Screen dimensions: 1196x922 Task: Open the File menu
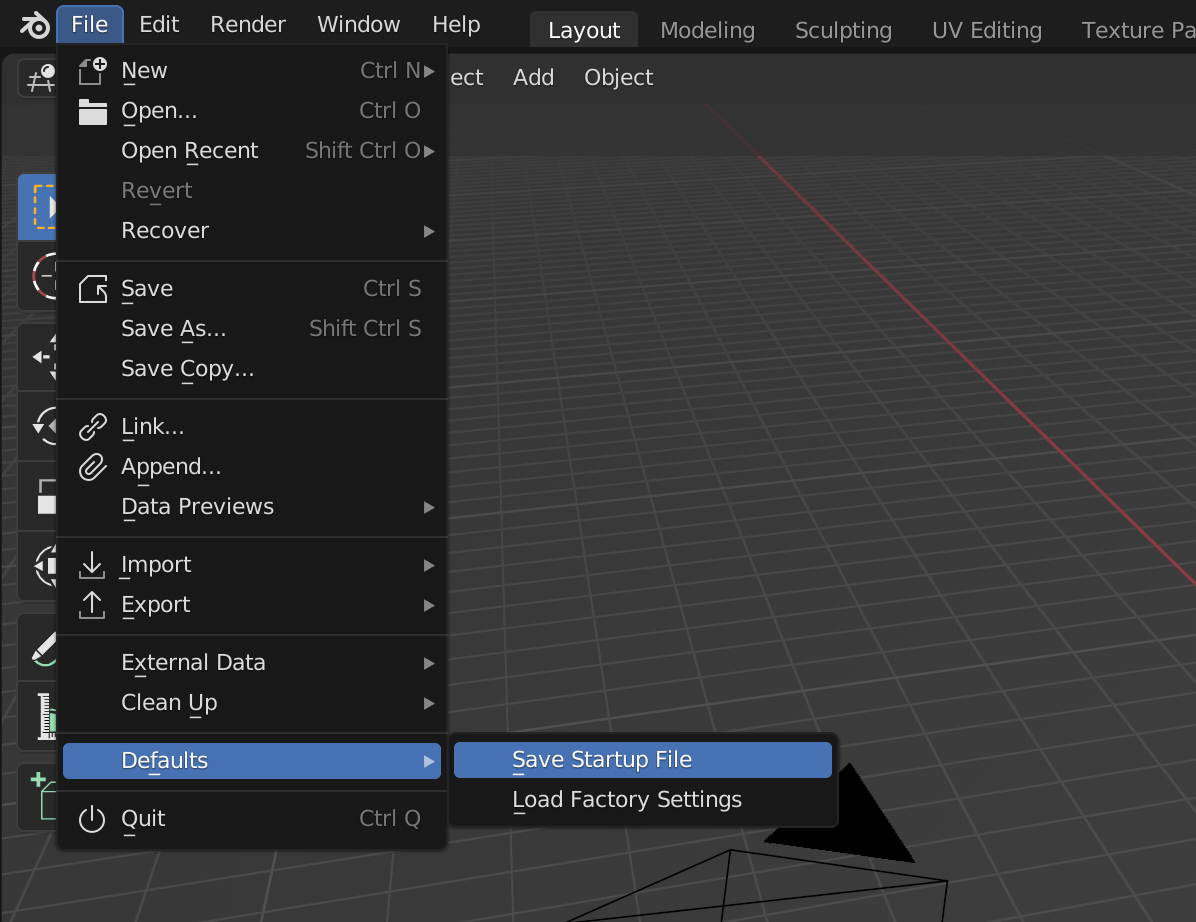pos(89,24)
